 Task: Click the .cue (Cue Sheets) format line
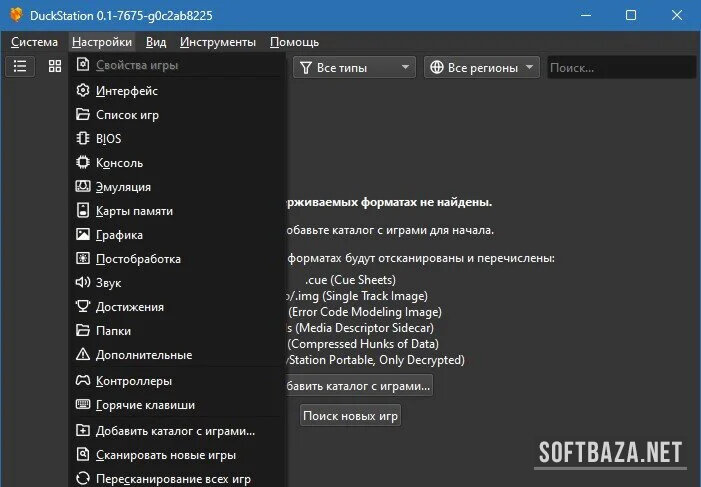point(350,279)
